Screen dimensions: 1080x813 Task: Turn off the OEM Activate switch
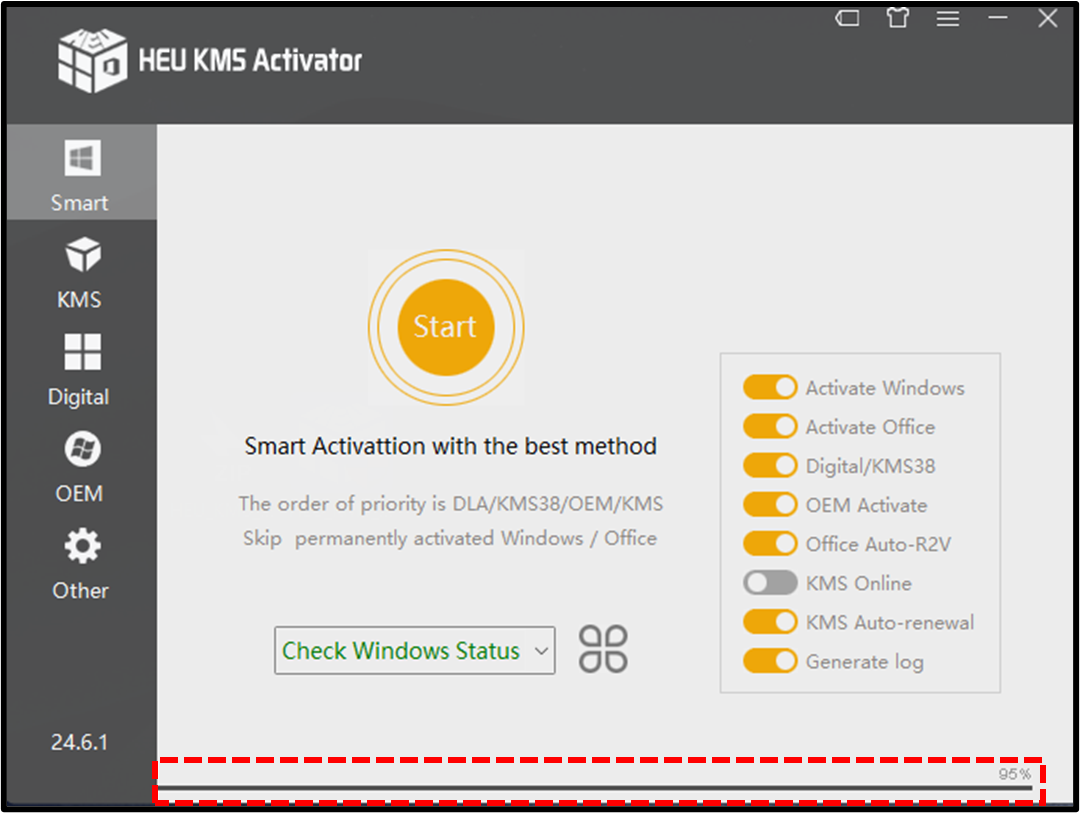pos(770,505)
